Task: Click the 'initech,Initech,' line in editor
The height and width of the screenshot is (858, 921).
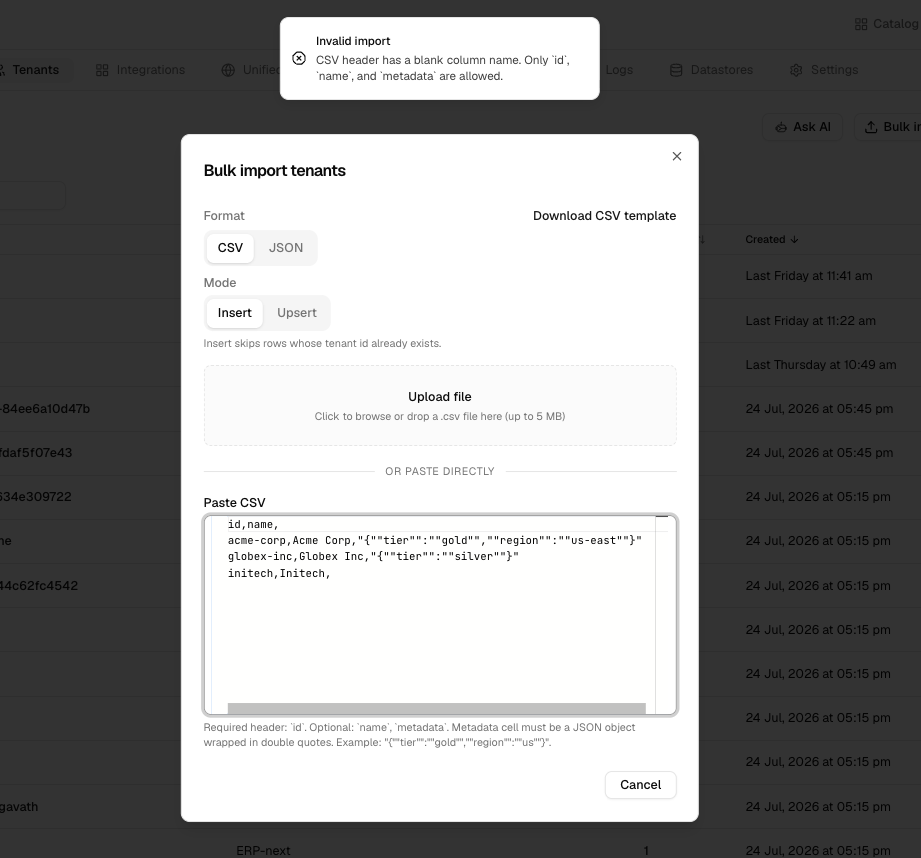Action: click(x=280, y=573)
